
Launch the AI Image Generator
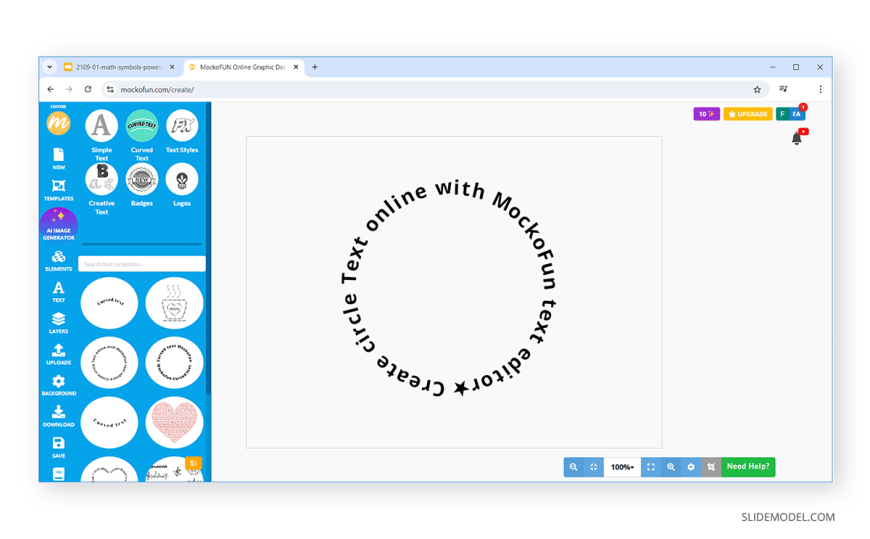pos(58,225)
